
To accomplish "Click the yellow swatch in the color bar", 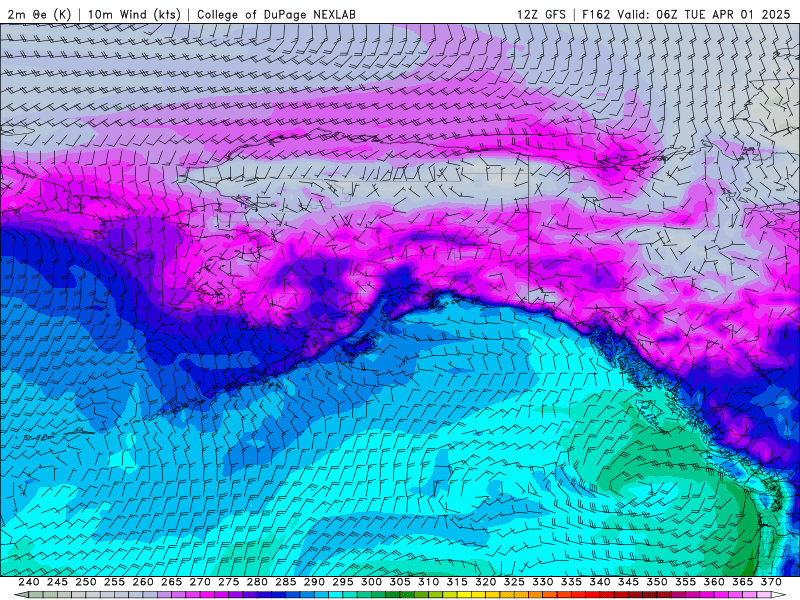I will tap(464, 595).
